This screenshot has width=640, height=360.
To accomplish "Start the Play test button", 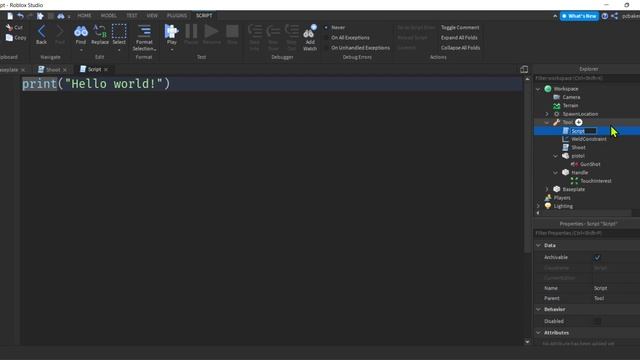I will (x=171, y=31).
